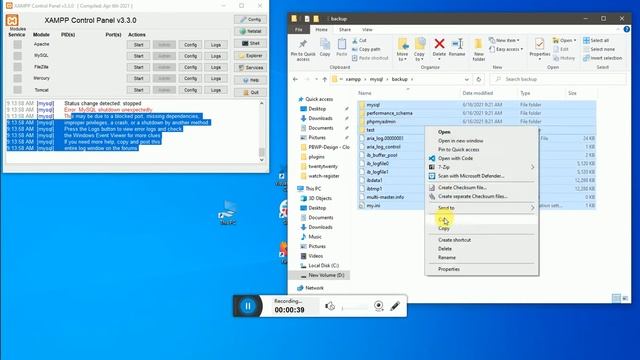Click Copy path in ribbon
Viewport: 640px width, 360px height.
click(366, 49)
